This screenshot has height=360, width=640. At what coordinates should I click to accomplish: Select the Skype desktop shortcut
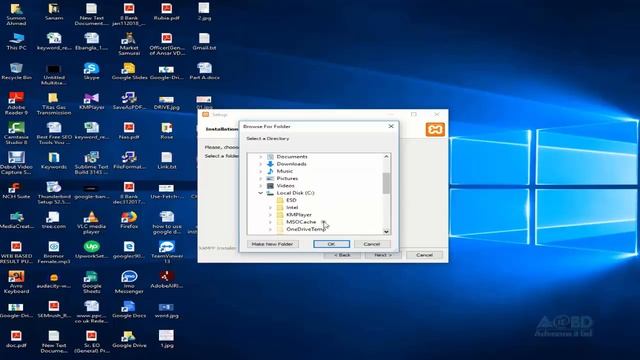coord(91,72)
